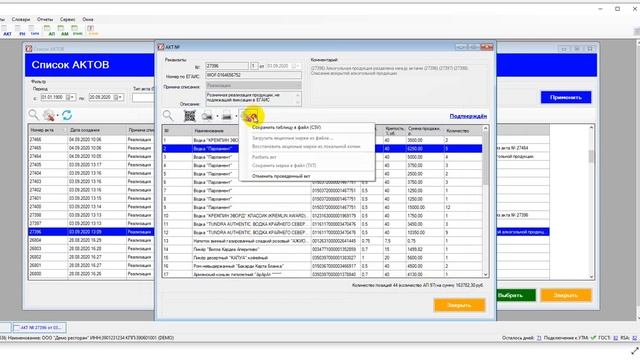Click the expand arrows icon at bottom right
This screenshot has height=360, width=640.
634,351
